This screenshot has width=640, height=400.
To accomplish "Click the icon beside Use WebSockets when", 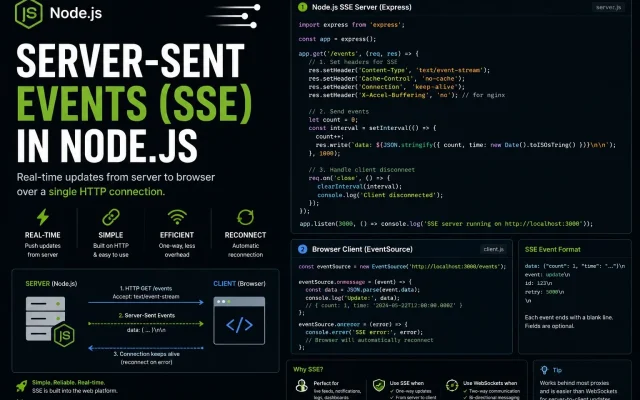I will (x=452, y=385).
